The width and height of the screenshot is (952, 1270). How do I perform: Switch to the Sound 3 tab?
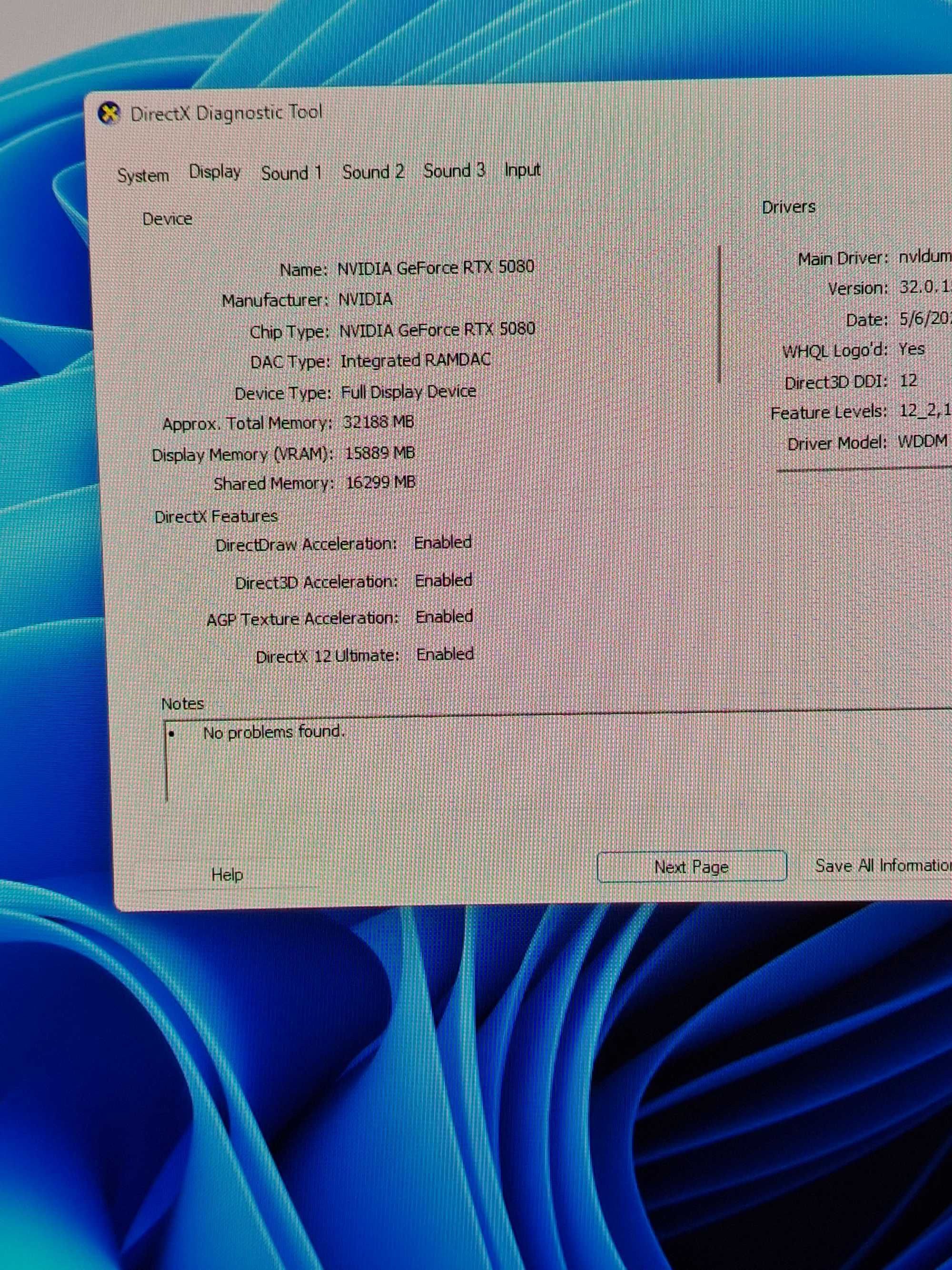pos(454,170)
